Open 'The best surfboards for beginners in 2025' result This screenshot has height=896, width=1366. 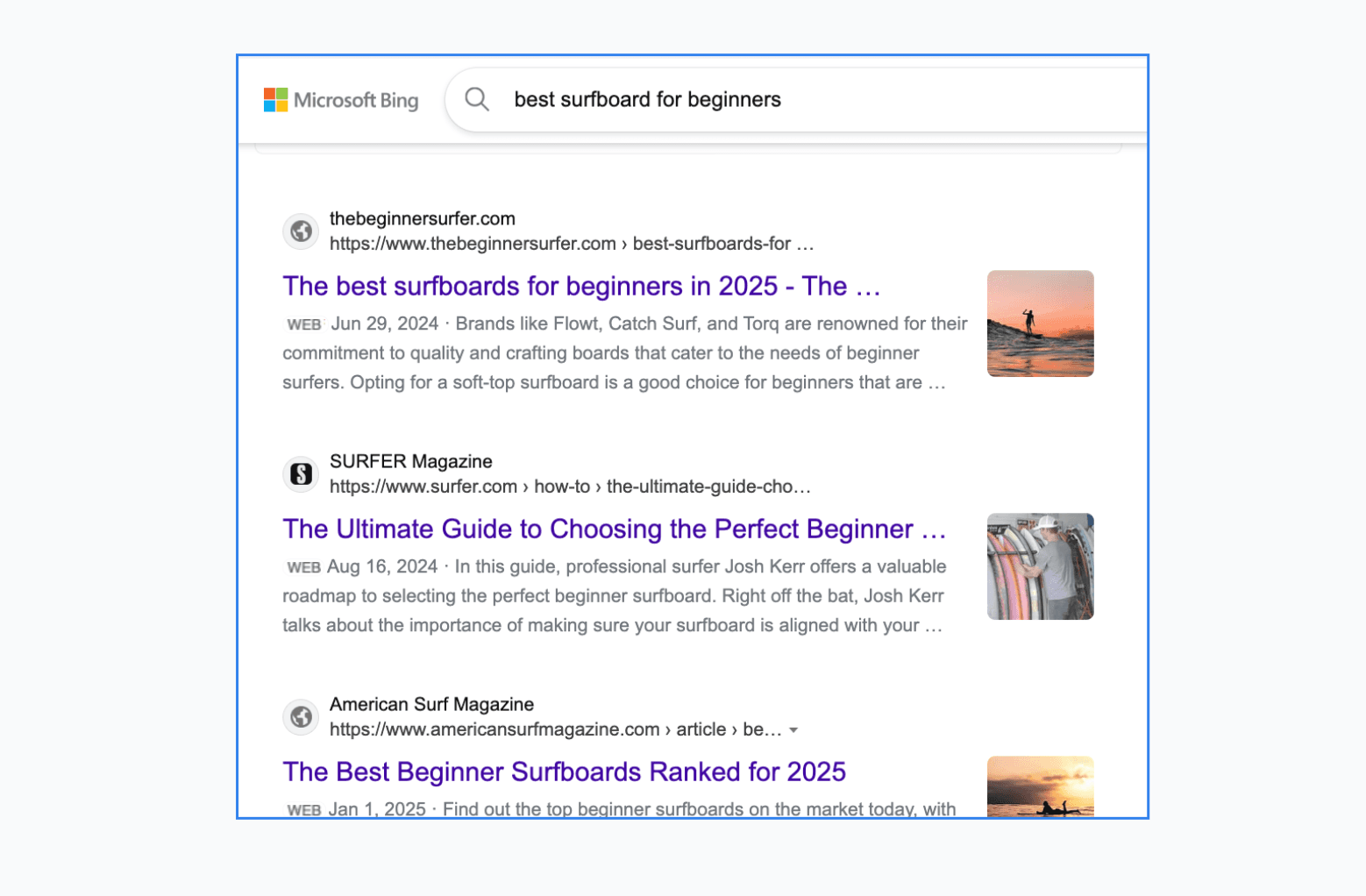click(x=580, y=287)
